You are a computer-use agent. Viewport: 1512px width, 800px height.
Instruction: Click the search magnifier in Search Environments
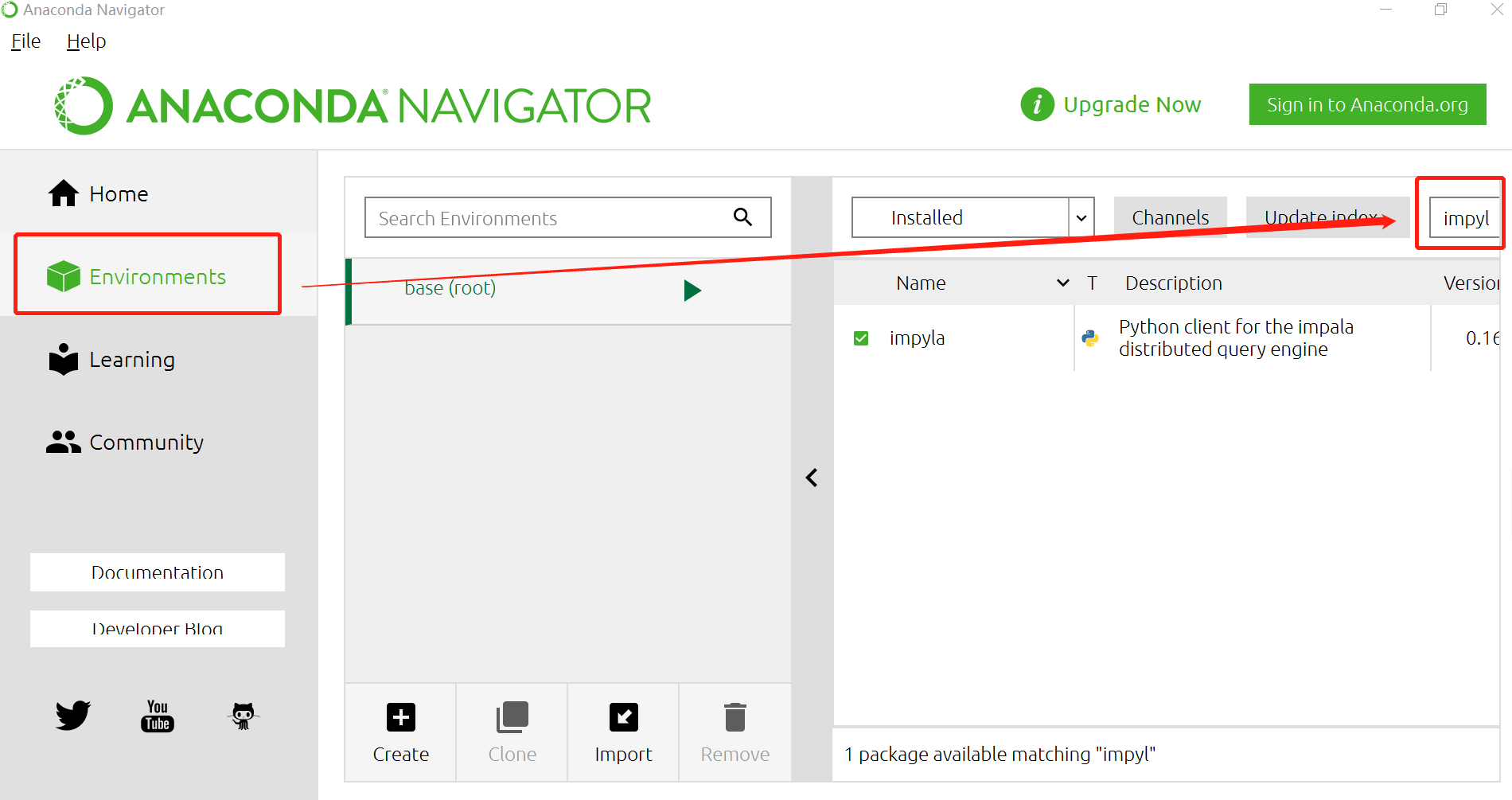(x=742, y=217)
